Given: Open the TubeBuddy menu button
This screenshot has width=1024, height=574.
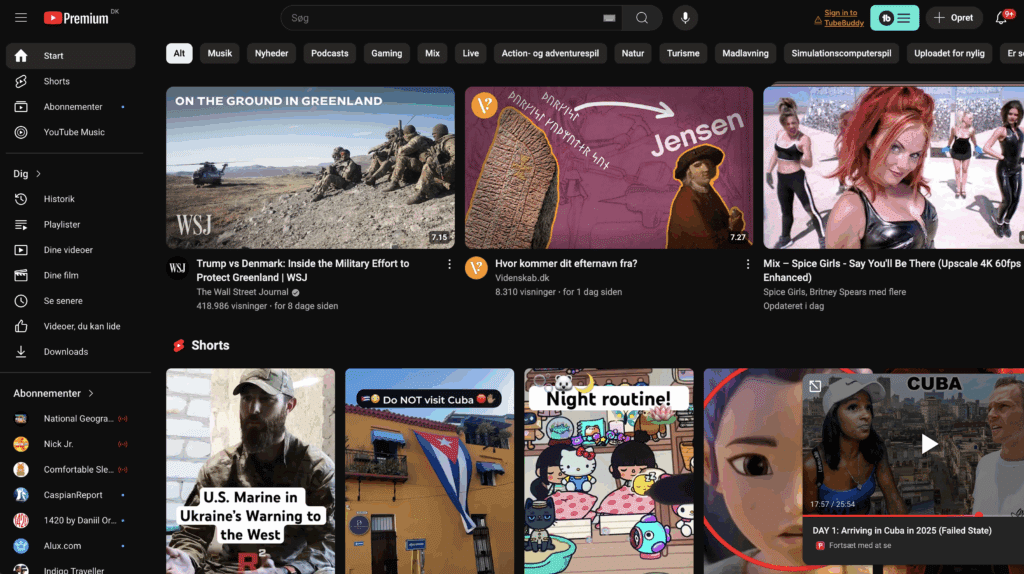Looking at the screenshot, I should (894, 18).
